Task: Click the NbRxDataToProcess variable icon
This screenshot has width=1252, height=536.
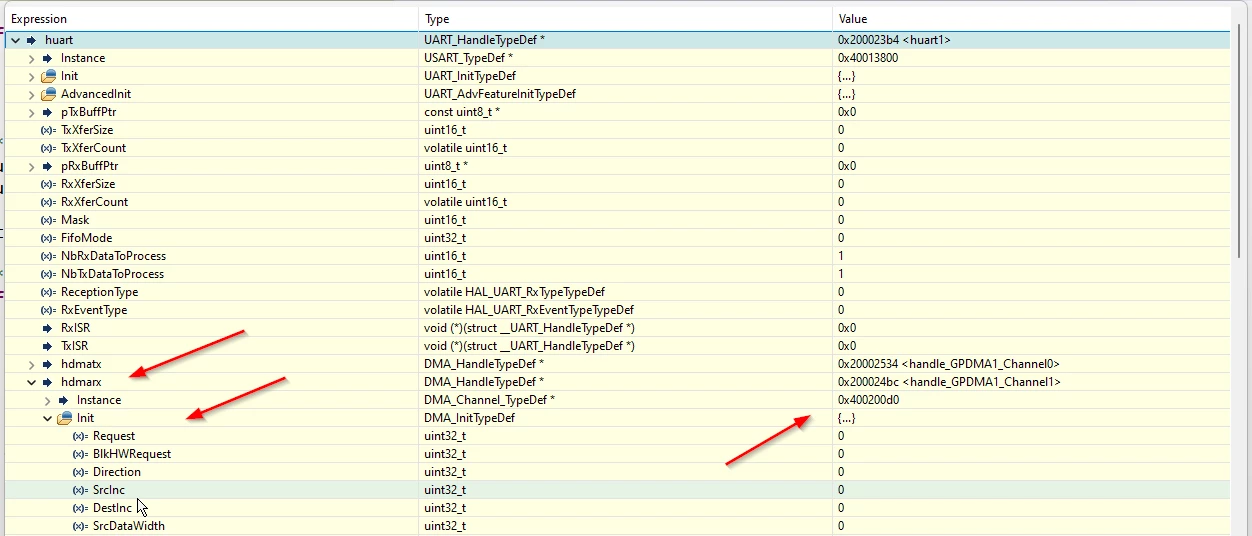Action: coord(48,256)
